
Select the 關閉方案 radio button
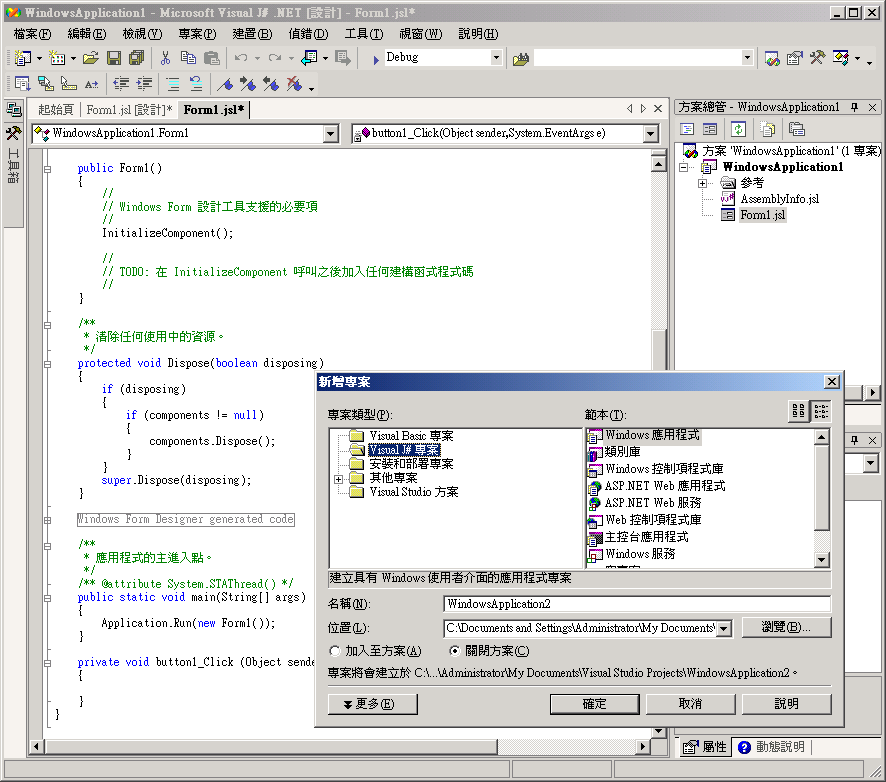click(x=454, y=651)
